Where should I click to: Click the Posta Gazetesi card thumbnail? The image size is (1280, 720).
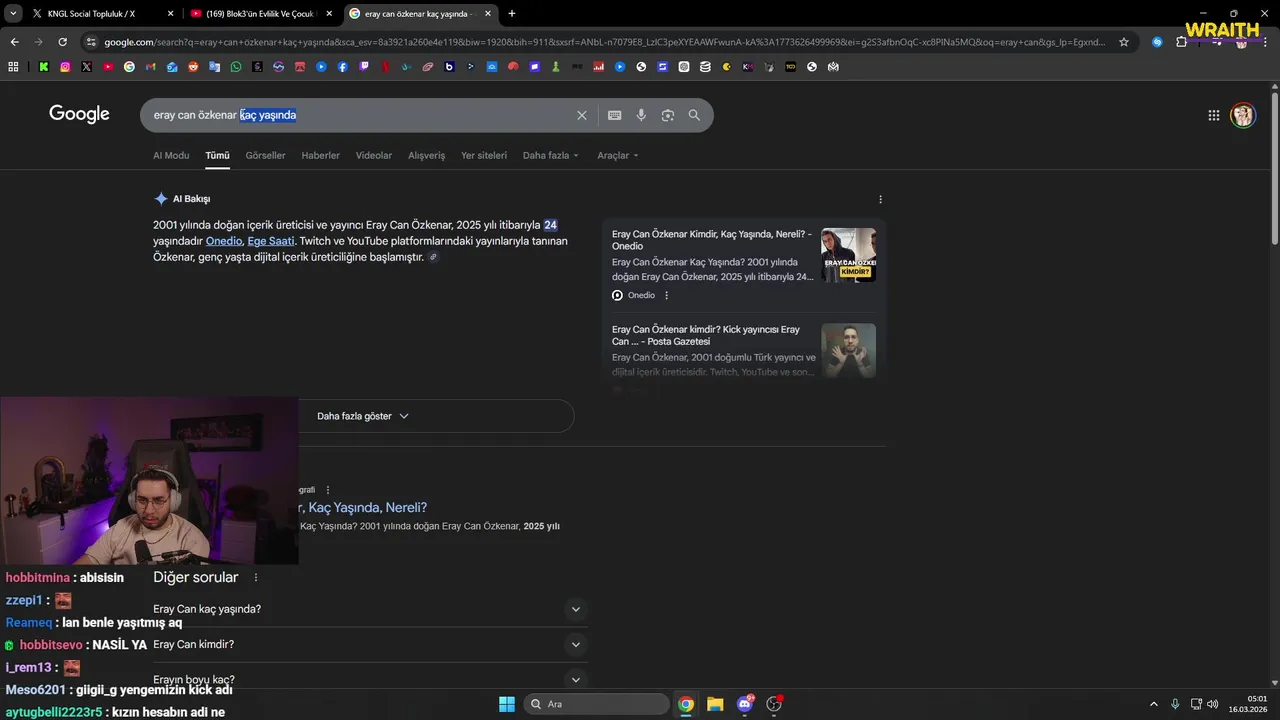[848, 350]
